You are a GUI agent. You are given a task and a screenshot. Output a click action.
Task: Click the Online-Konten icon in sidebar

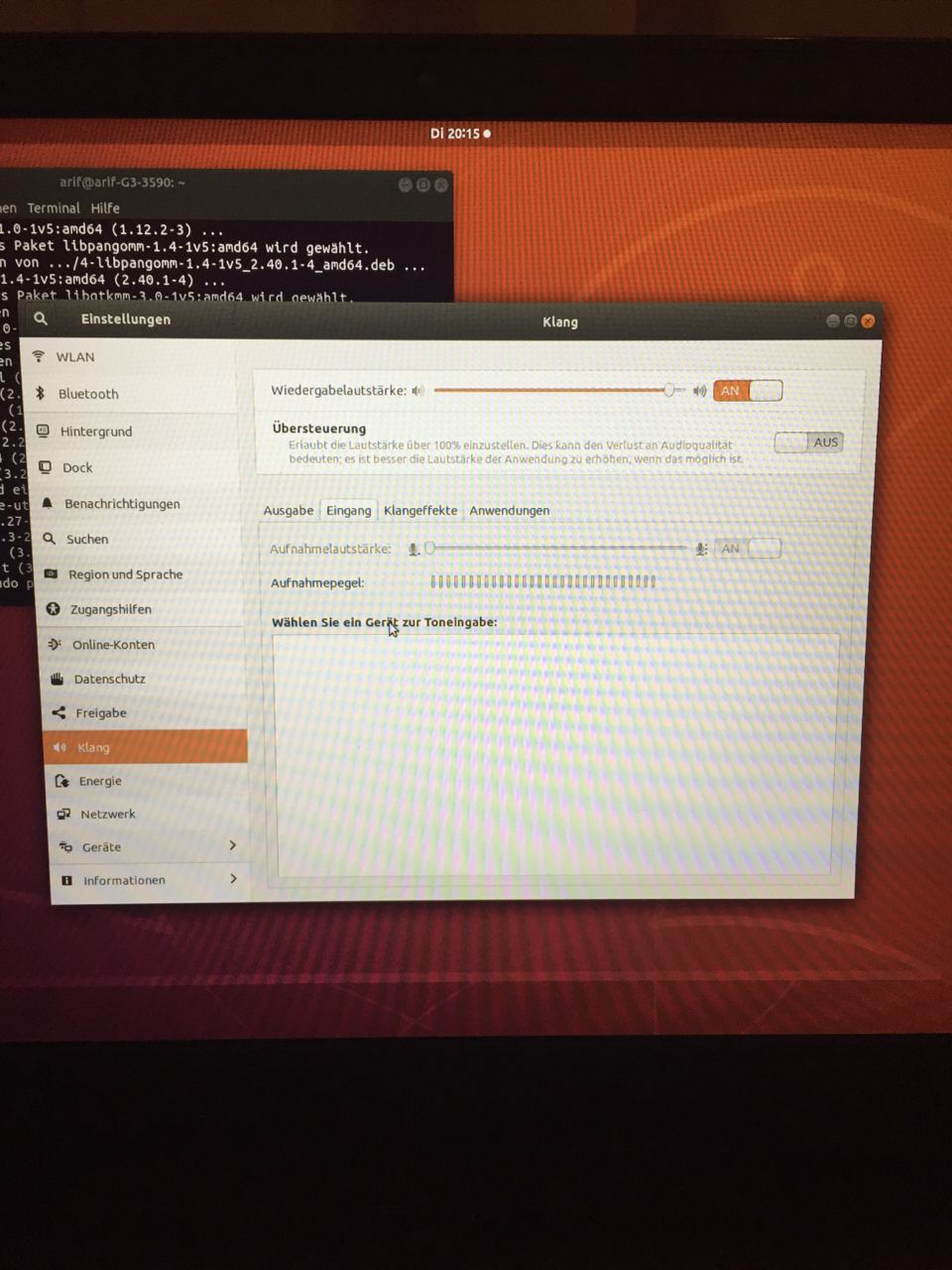55,644
